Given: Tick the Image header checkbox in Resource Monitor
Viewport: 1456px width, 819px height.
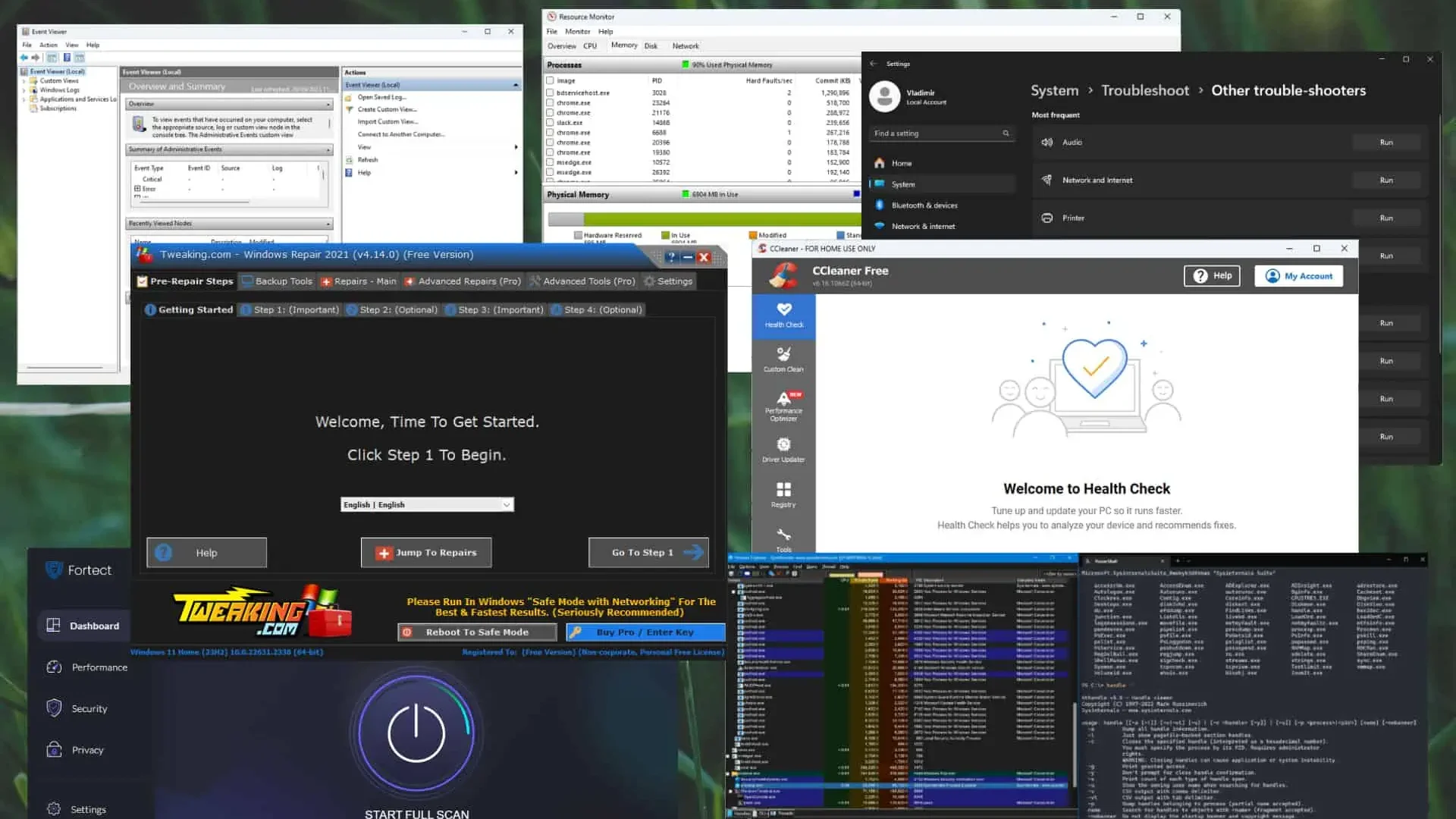Looking at the screenshot, I should point(551,80).
